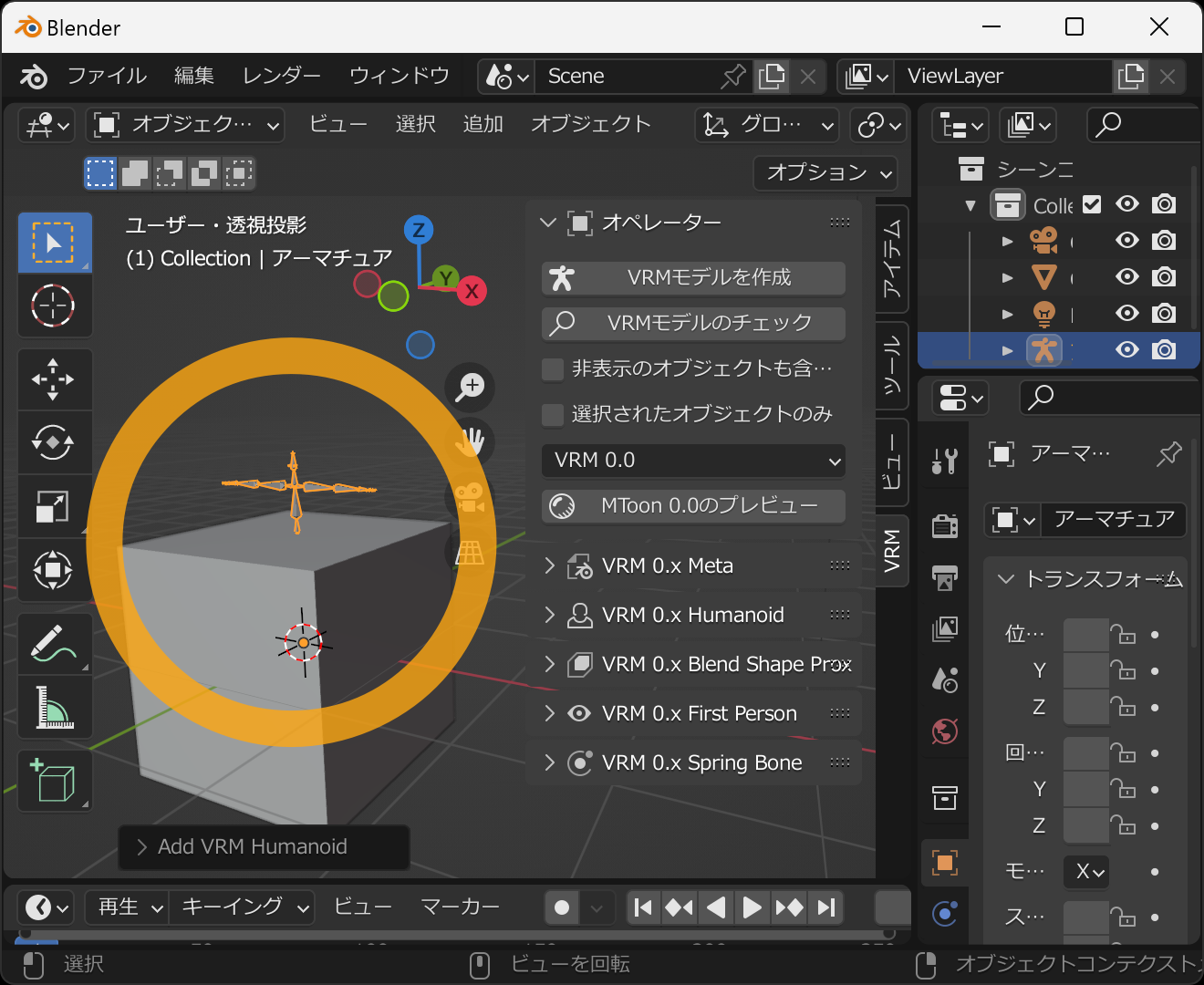Click timeline scrollbar
This screenshot has width=1204, height=985.
pos(456,934)
